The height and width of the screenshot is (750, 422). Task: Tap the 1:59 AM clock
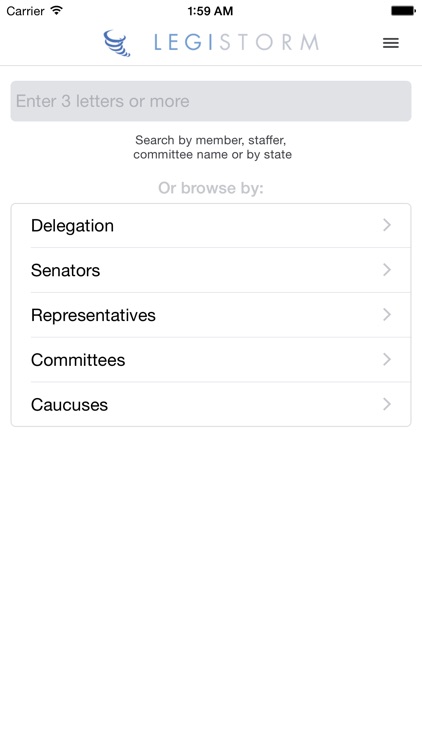[x=210, y=11]
